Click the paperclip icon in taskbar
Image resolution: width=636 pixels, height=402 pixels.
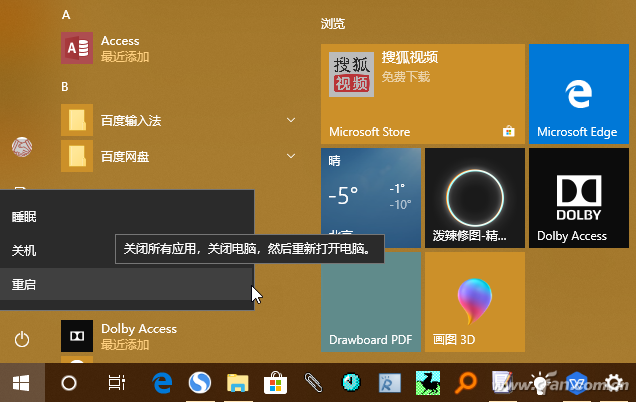[x=313, y=383]
